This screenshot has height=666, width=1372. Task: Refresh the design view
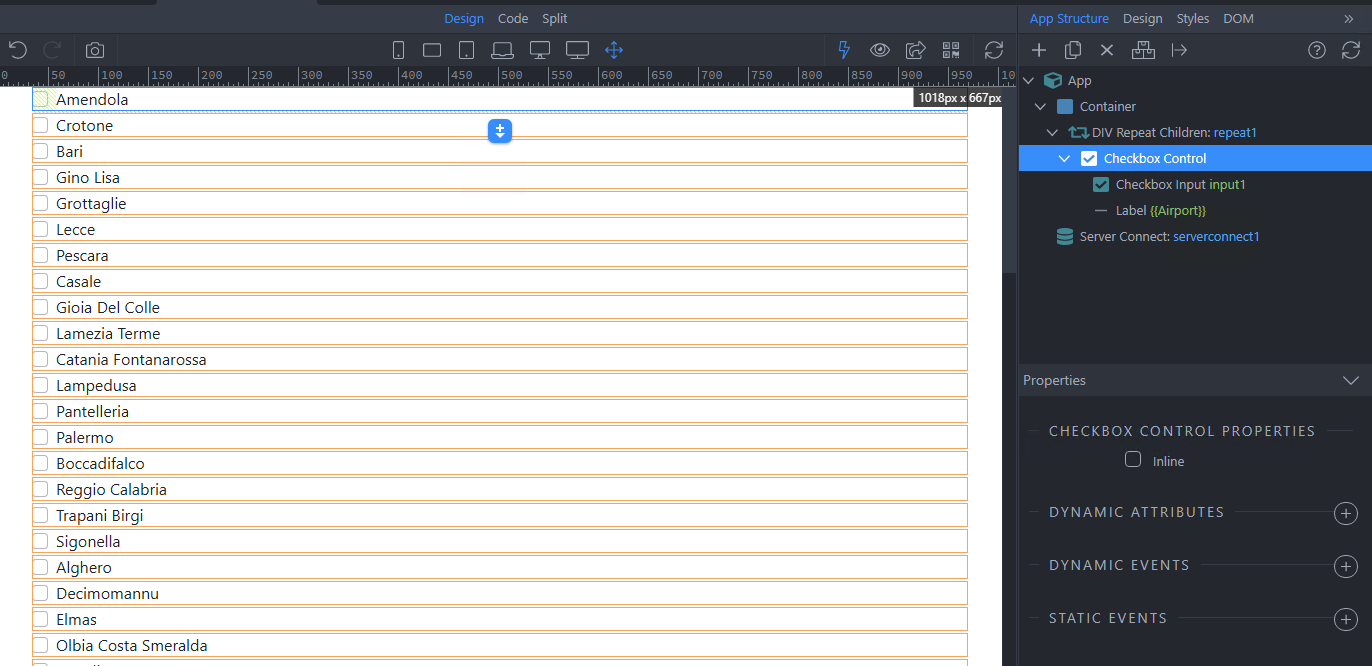pyautogui.click(x=994, y=50)
